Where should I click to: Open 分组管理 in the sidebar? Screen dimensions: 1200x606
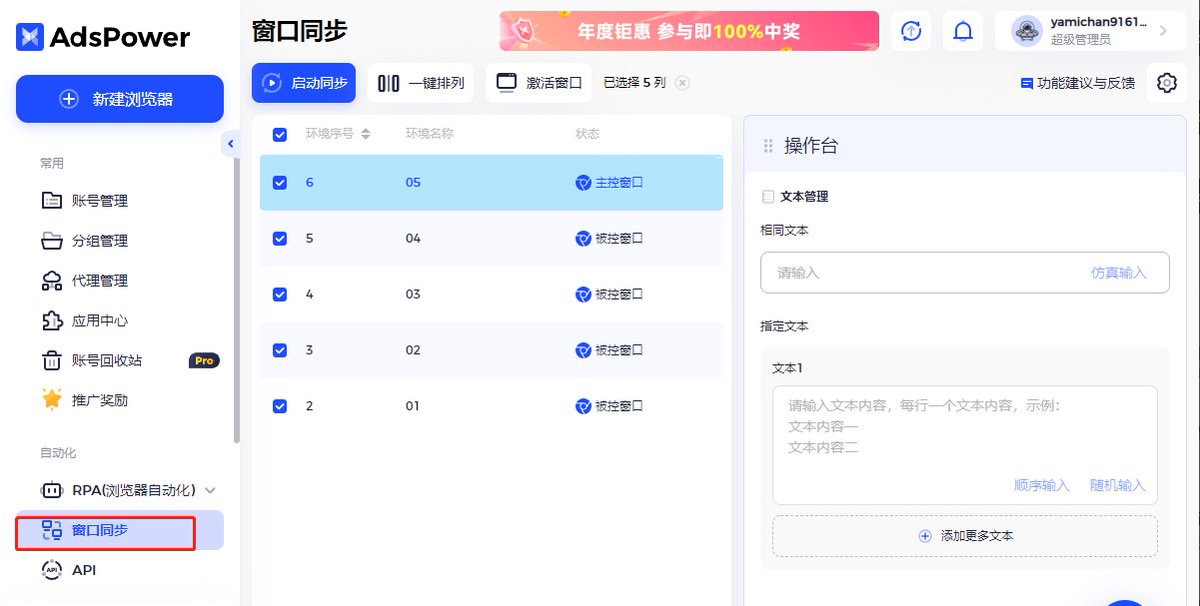point(100,241)
